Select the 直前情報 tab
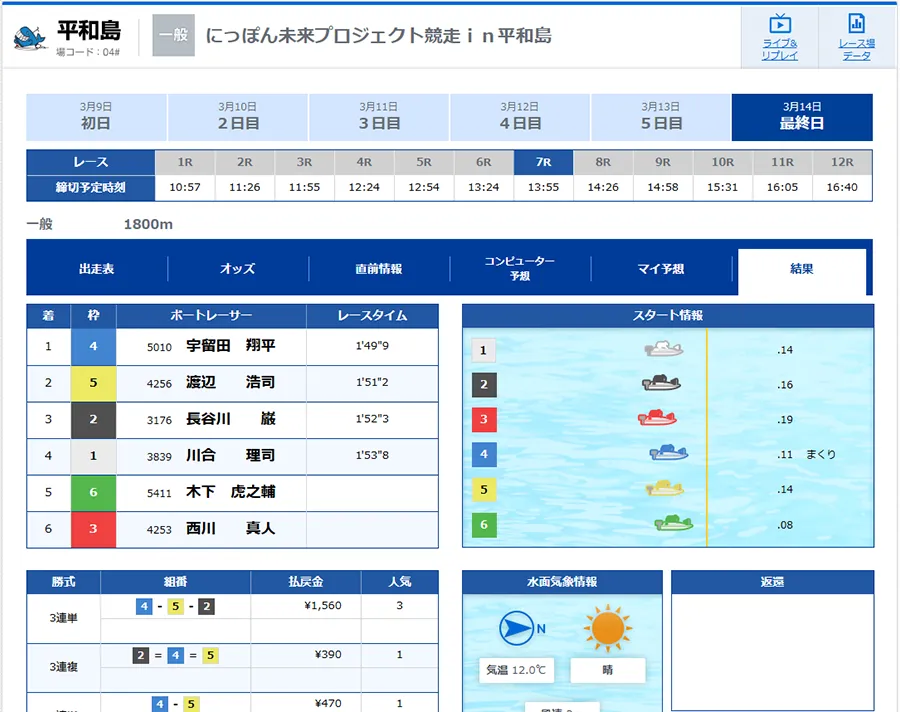 (x=379, y=269)
